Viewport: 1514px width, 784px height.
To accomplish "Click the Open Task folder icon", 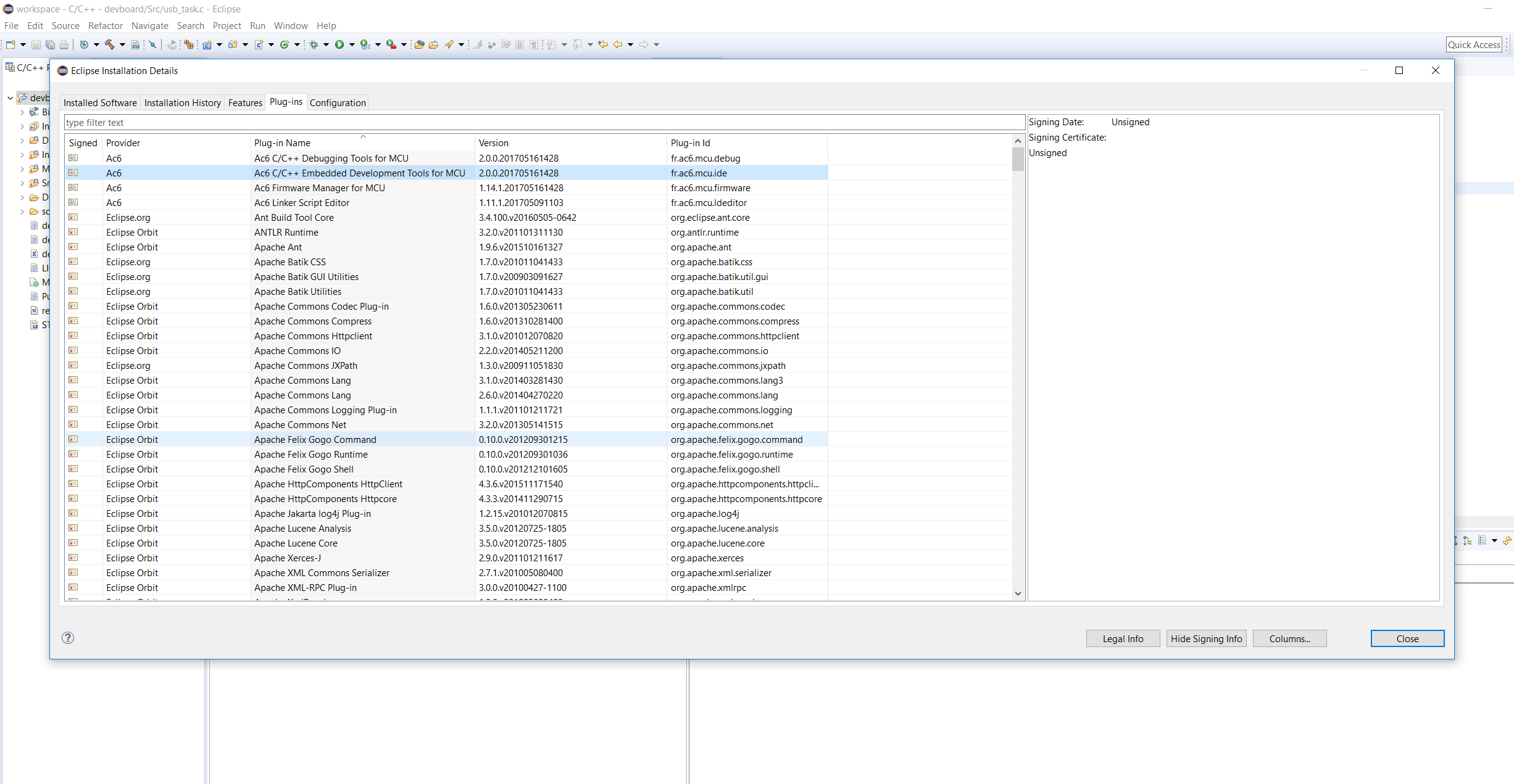I will coord(433,44).
